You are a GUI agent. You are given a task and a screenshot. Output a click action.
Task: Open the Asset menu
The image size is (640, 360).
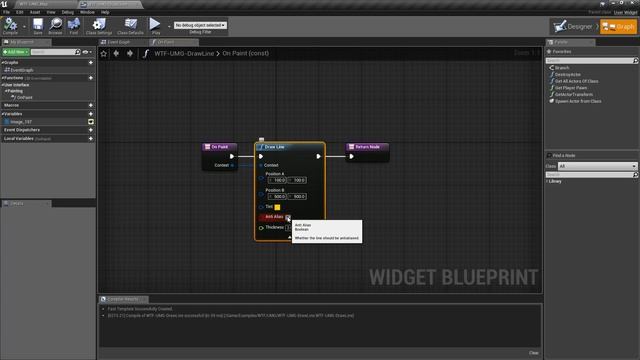click(35, 12)
